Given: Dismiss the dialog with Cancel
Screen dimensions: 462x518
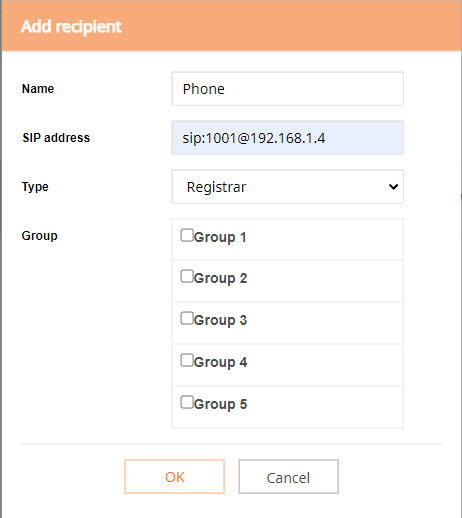Looking at the screenshot, I should [x=288, y=477].
